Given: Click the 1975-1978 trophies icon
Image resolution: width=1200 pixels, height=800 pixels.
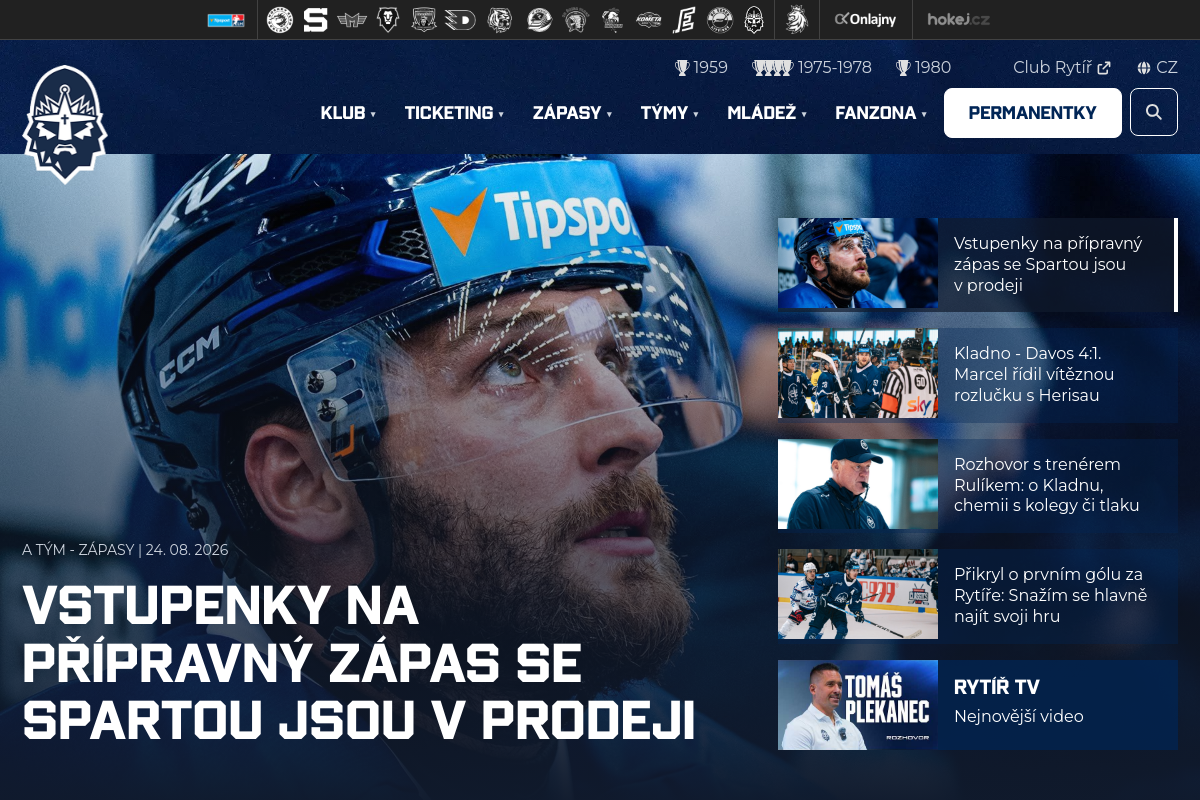Looking at the screenshot, I should pyautogui.click(x=772, y=68).
